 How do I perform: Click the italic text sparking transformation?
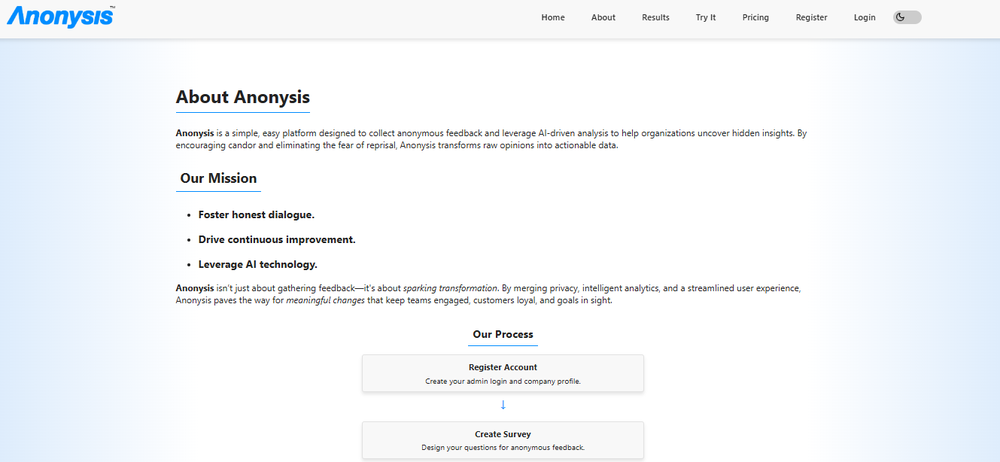[450, 288]
